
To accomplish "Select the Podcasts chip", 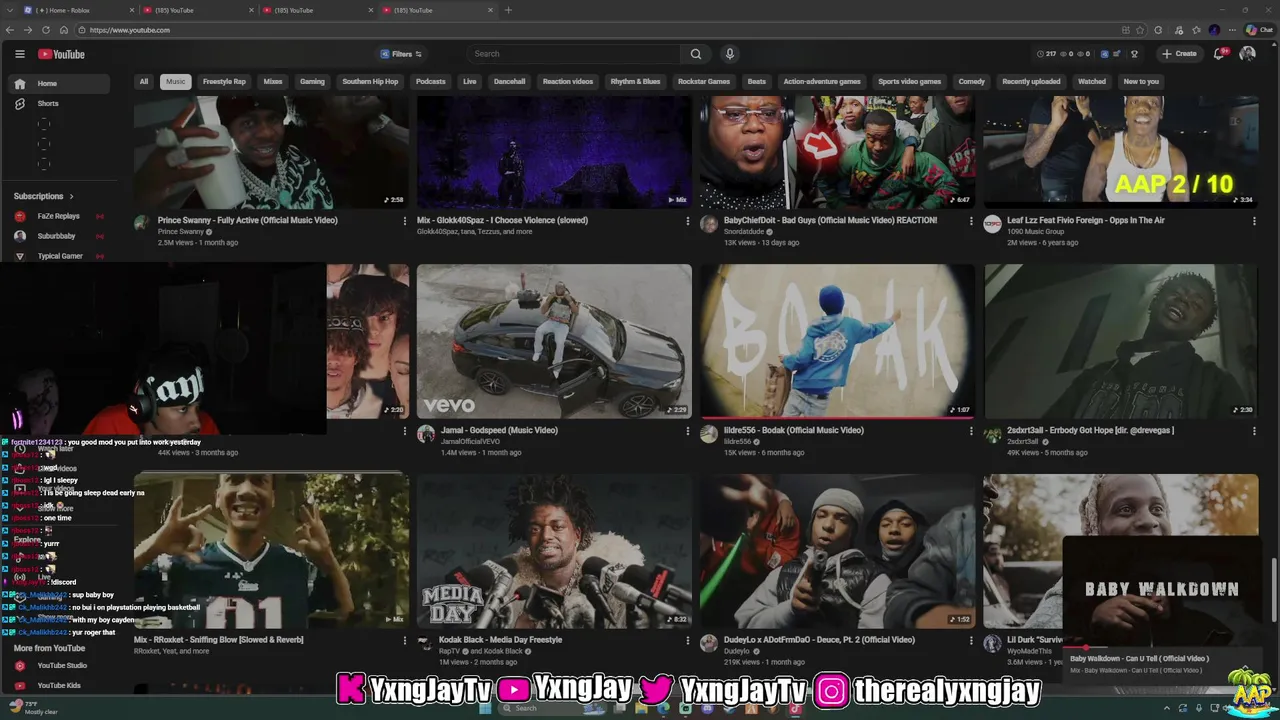I will [431, 82].
